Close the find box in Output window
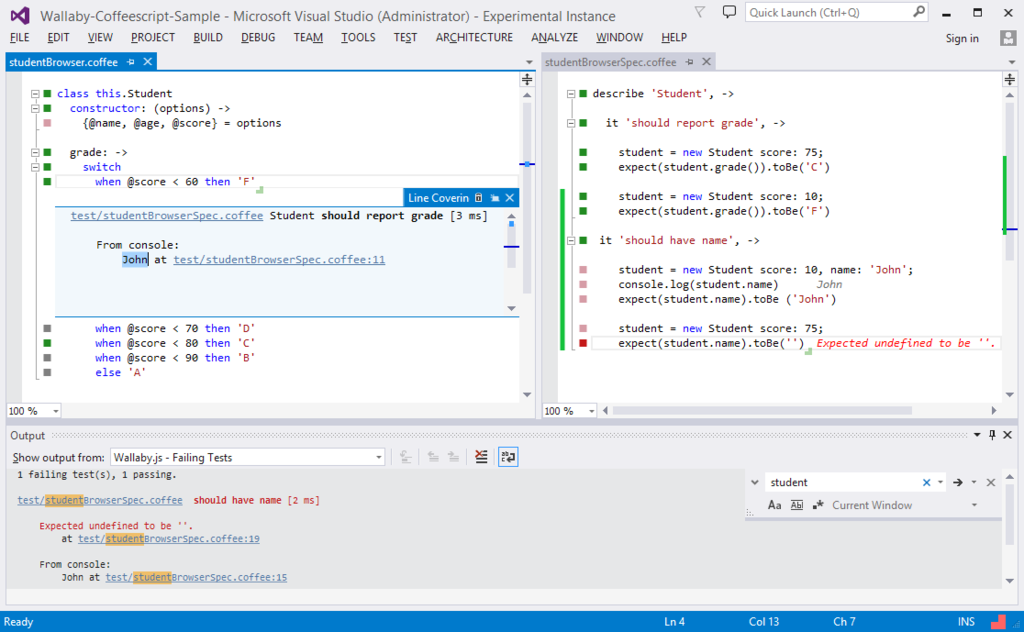 [x=991, y=482]
